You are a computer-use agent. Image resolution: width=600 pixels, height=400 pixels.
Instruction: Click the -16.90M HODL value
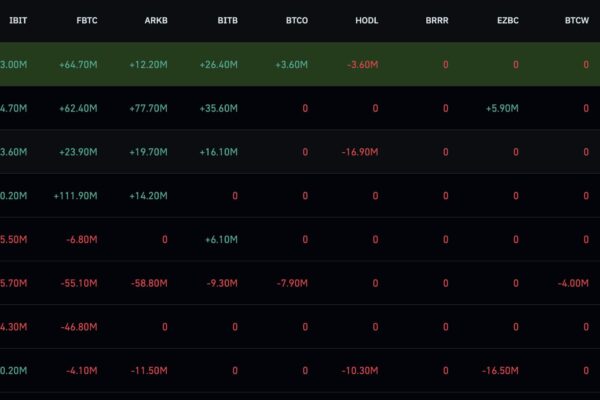coord(360,152)
